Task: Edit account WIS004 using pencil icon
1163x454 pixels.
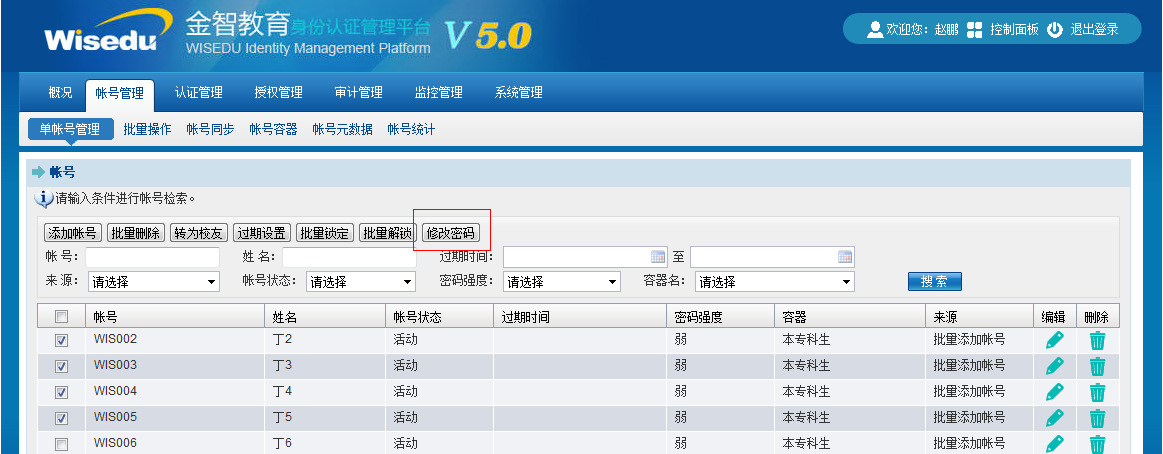Action: 1054,392
